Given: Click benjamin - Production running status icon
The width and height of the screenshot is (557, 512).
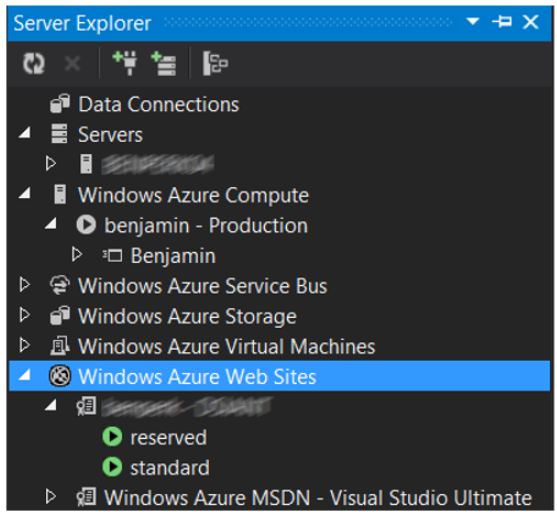Looking at the screenshot, I should click(86, 225).
